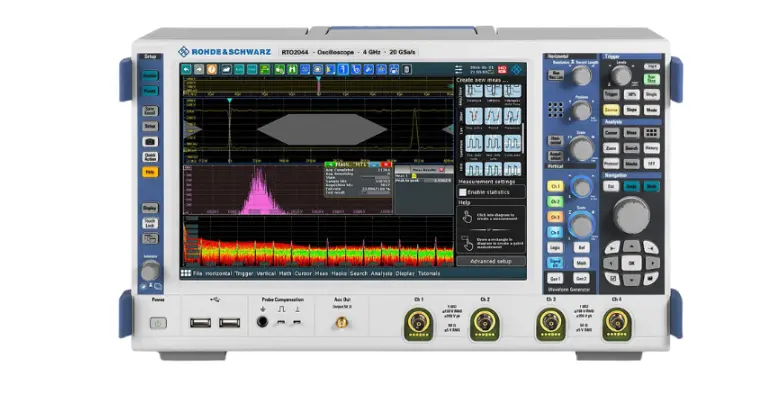Open the Trigger menu in menu bar
The image size is (777, 406).
click(242, 273)
